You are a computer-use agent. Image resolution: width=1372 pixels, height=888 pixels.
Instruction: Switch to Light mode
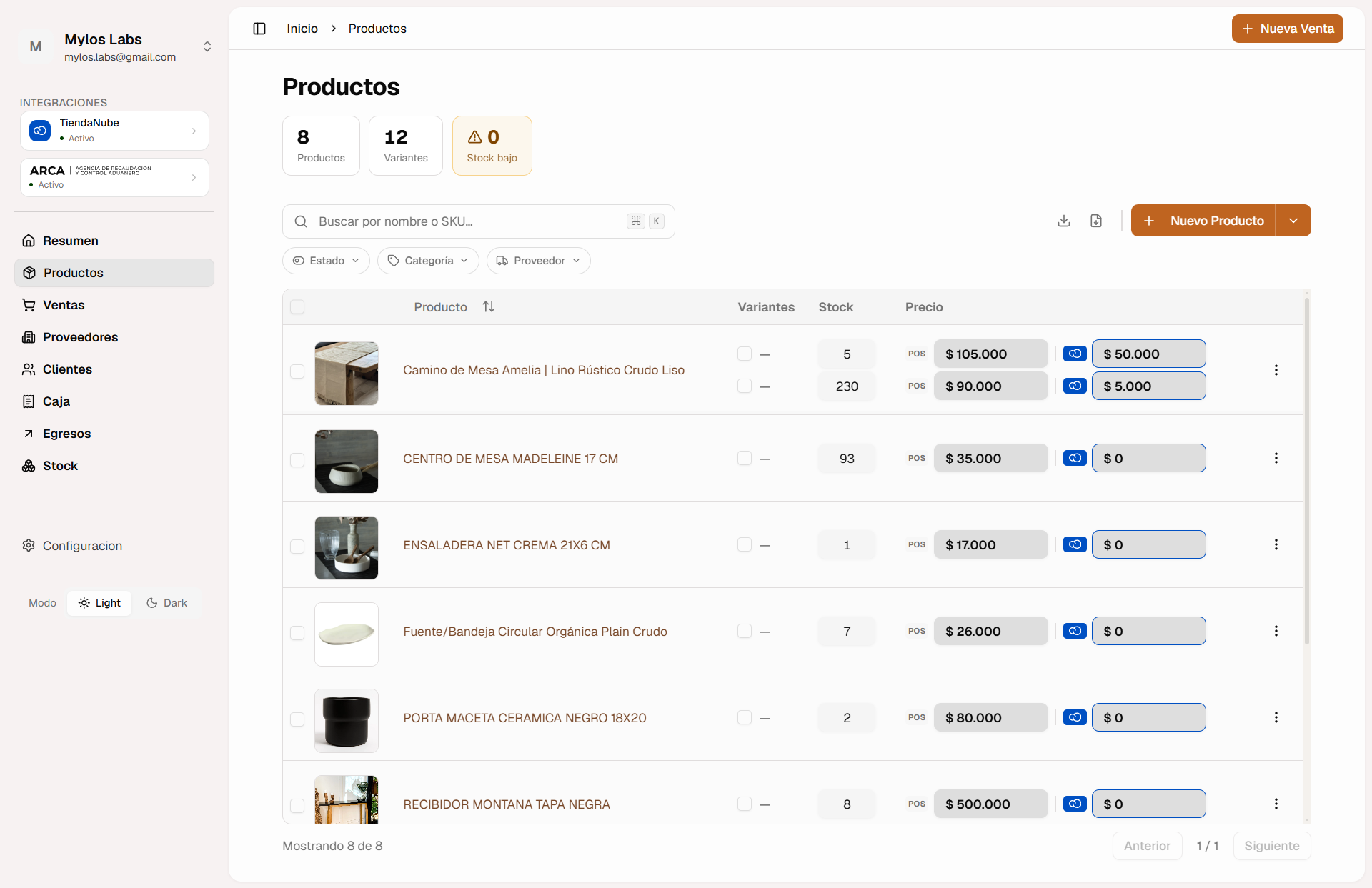point(99,603)
